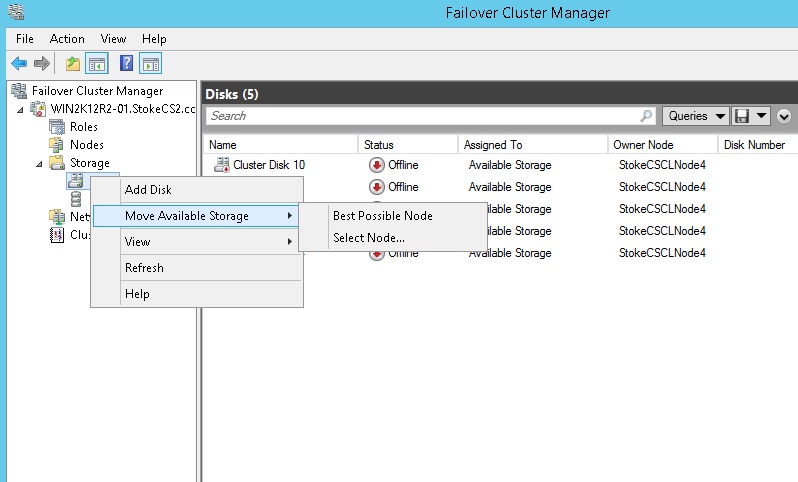Select the Roles tree item
The height and width of the screenshot is (482, 798).
[x=84, y=127]
